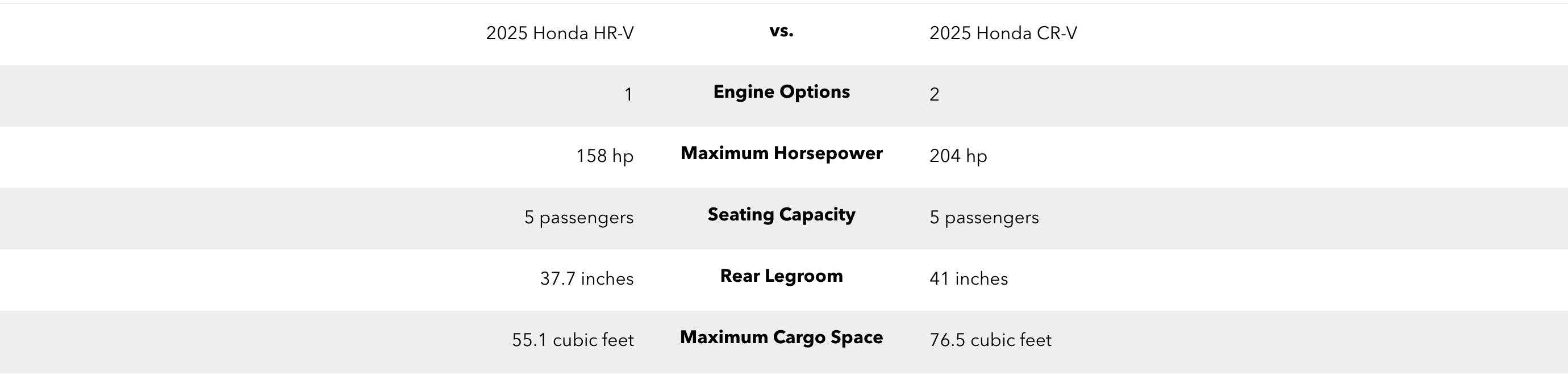Image resolution: width=1568 pixels, height=375 pixels.
Task: Click the 2025 Honda HR-V column header
Action: pos(560,33)
